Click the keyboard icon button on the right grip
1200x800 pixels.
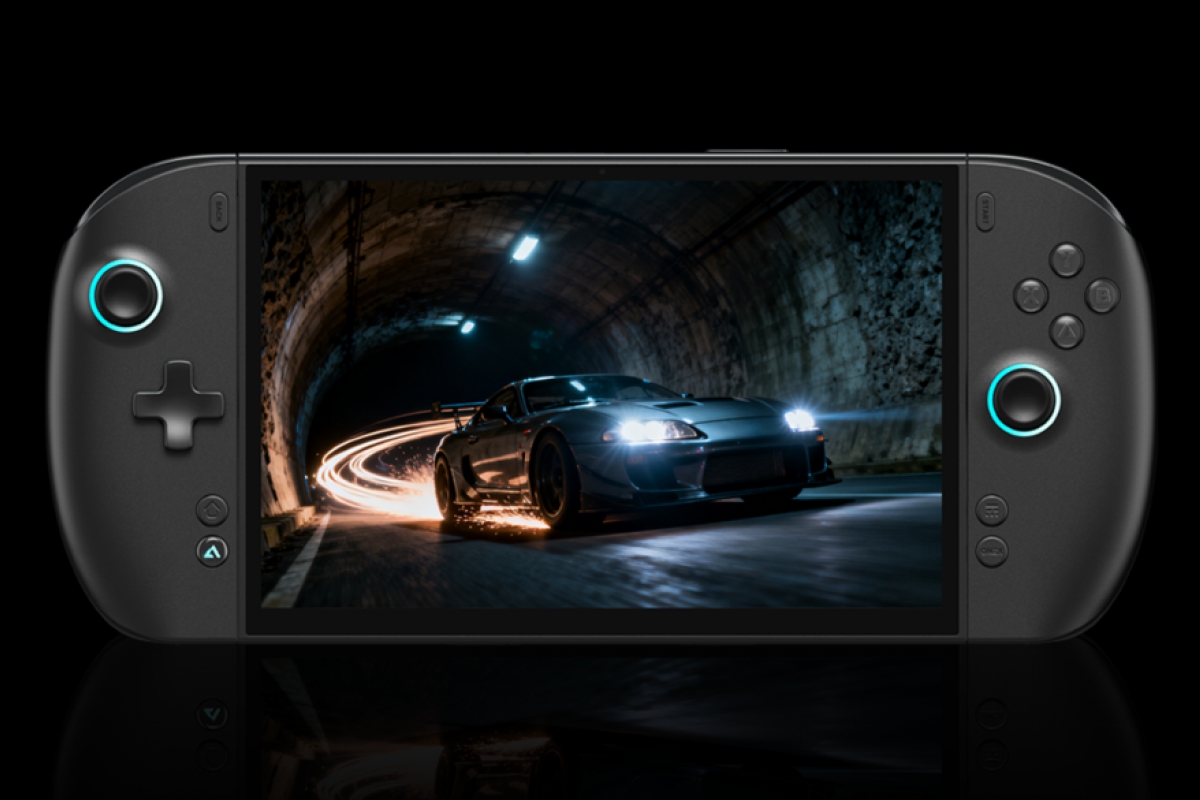(991, 510)
